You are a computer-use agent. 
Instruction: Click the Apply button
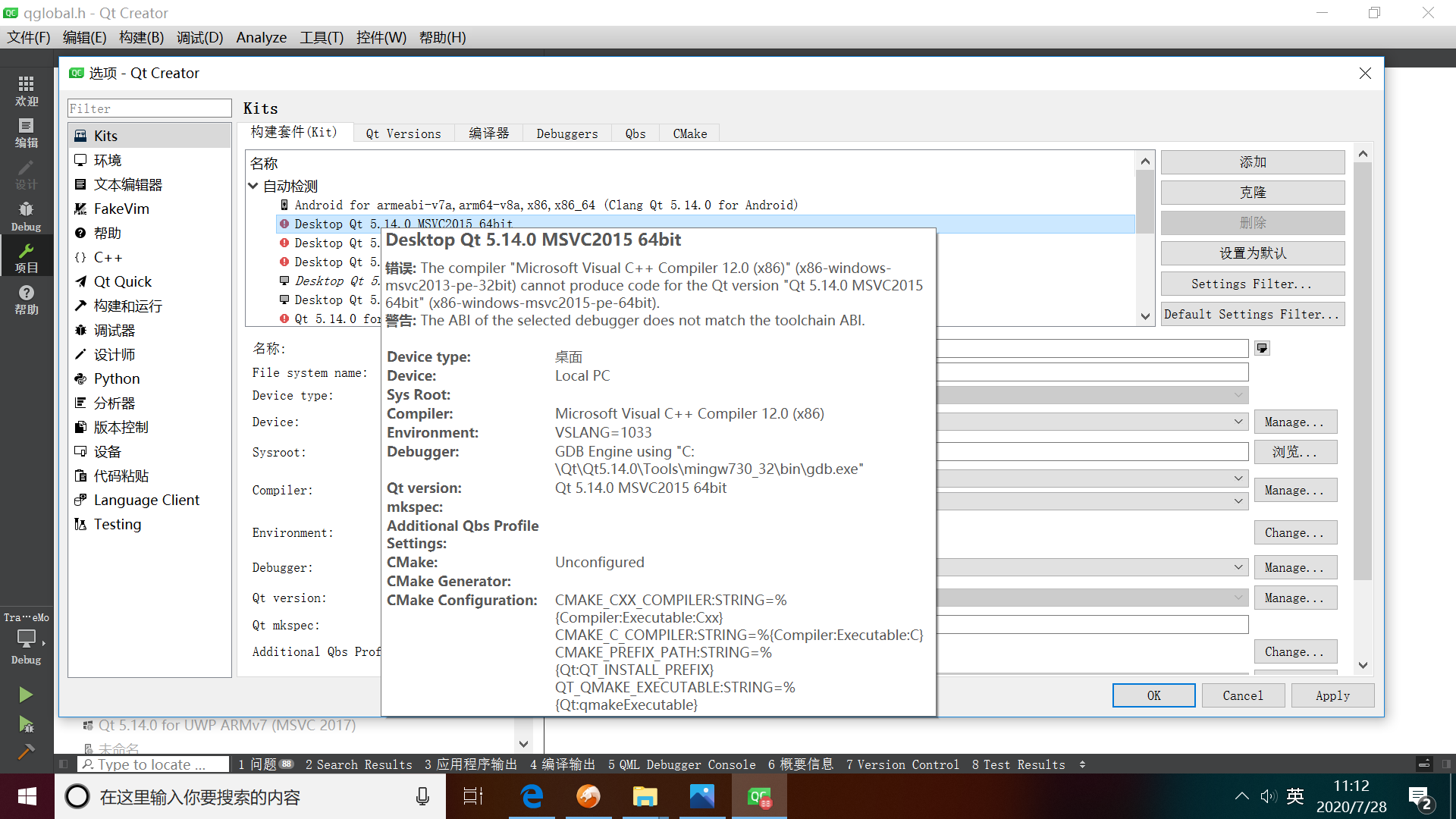[1332, 695]
